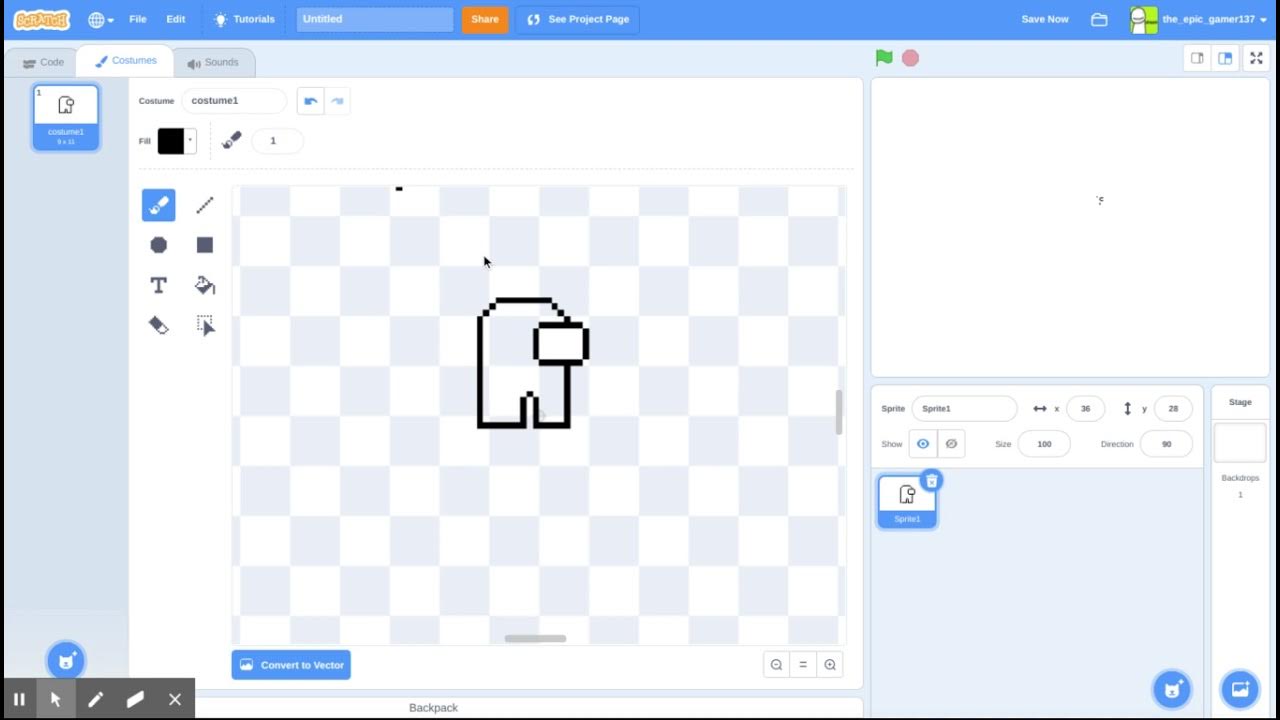Open Choose a Costume button
The height and width of the screenshot is (720, 1280).
click(x=66, y=661)
